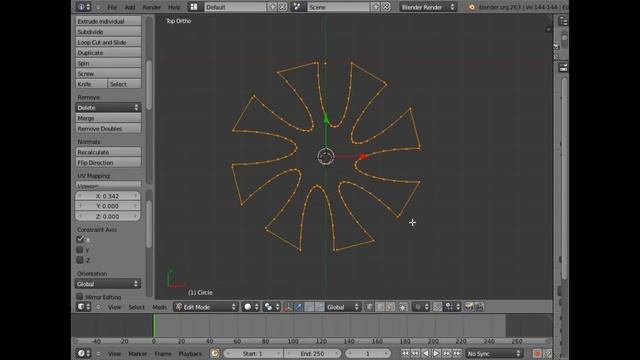Click the Z: 0.000 value slider
640x360 pixels.
point(108,216)
